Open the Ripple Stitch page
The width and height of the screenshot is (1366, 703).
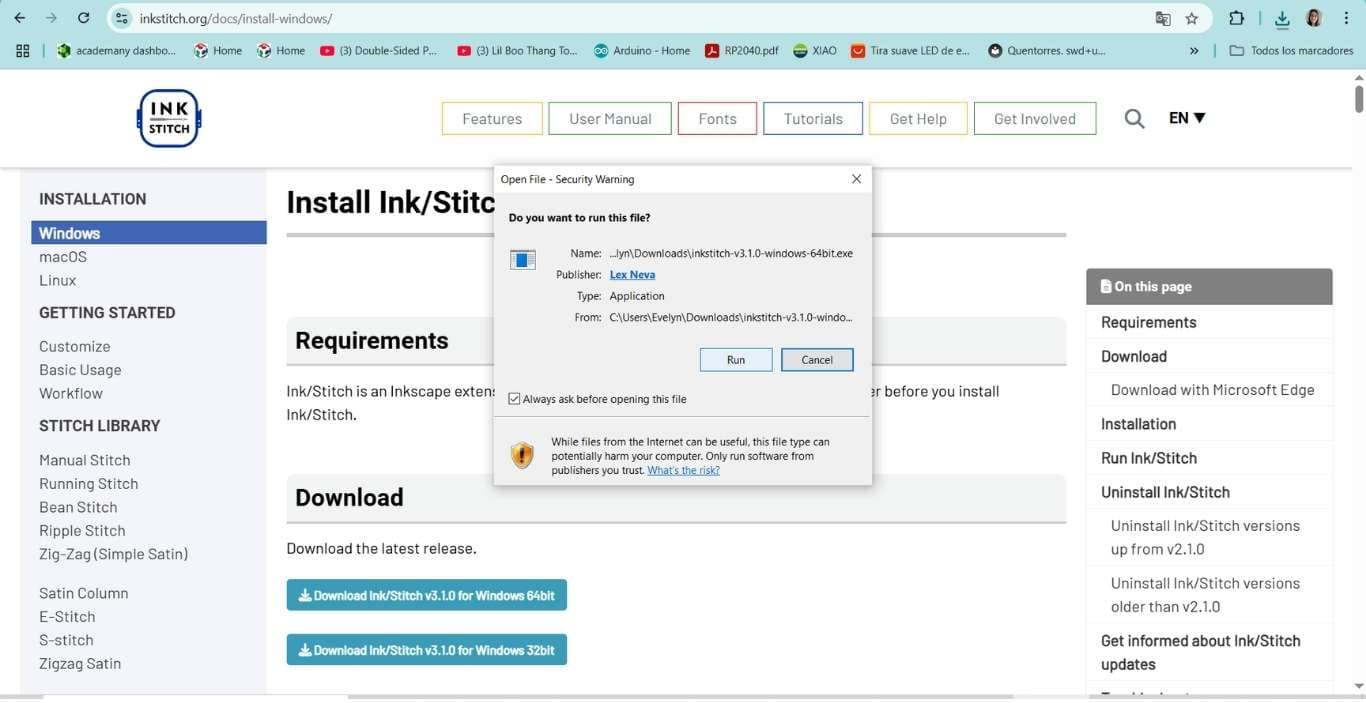pyautogui.click(x=82, y=531)
